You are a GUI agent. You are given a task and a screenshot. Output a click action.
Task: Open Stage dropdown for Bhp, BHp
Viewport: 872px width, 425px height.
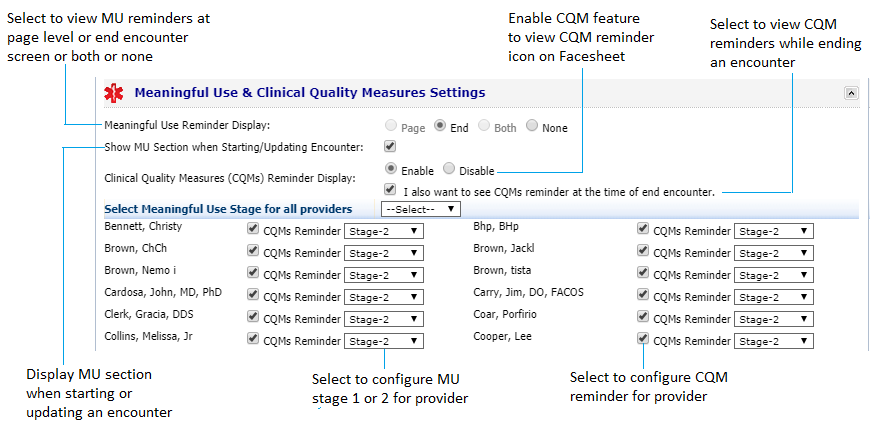point(774,231)
